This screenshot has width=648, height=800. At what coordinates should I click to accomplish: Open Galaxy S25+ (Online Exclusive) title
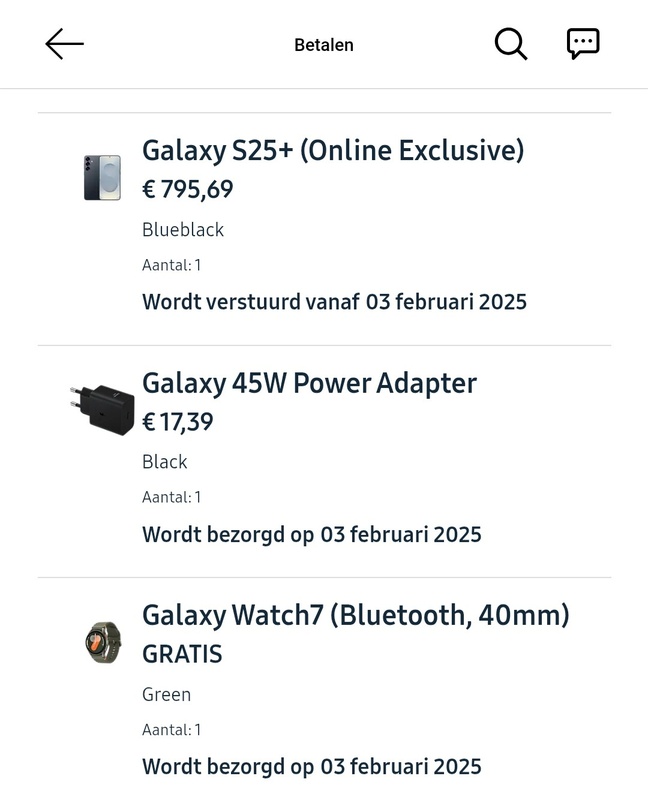333,150
